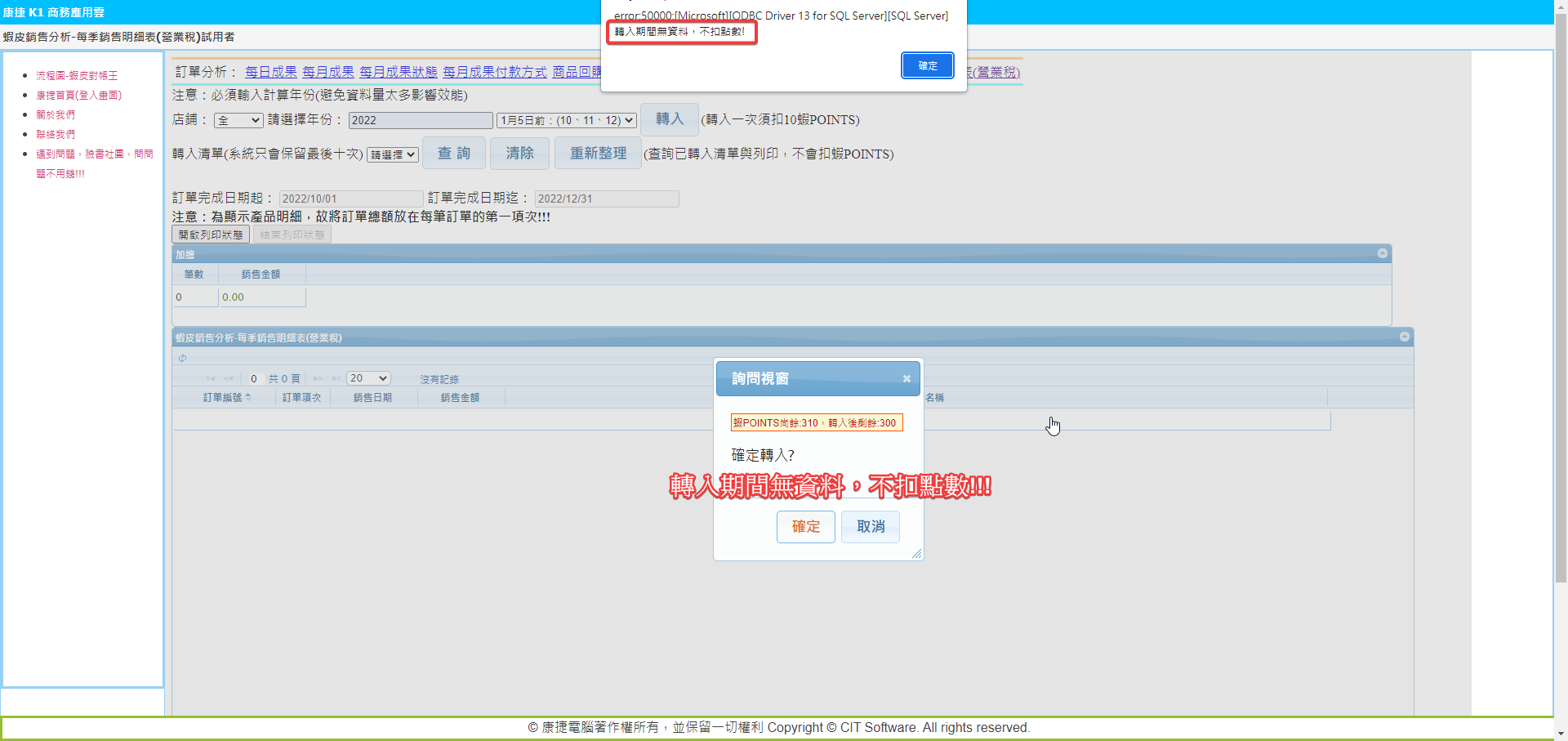Open 每月成果狀態 link

(399, 72)
